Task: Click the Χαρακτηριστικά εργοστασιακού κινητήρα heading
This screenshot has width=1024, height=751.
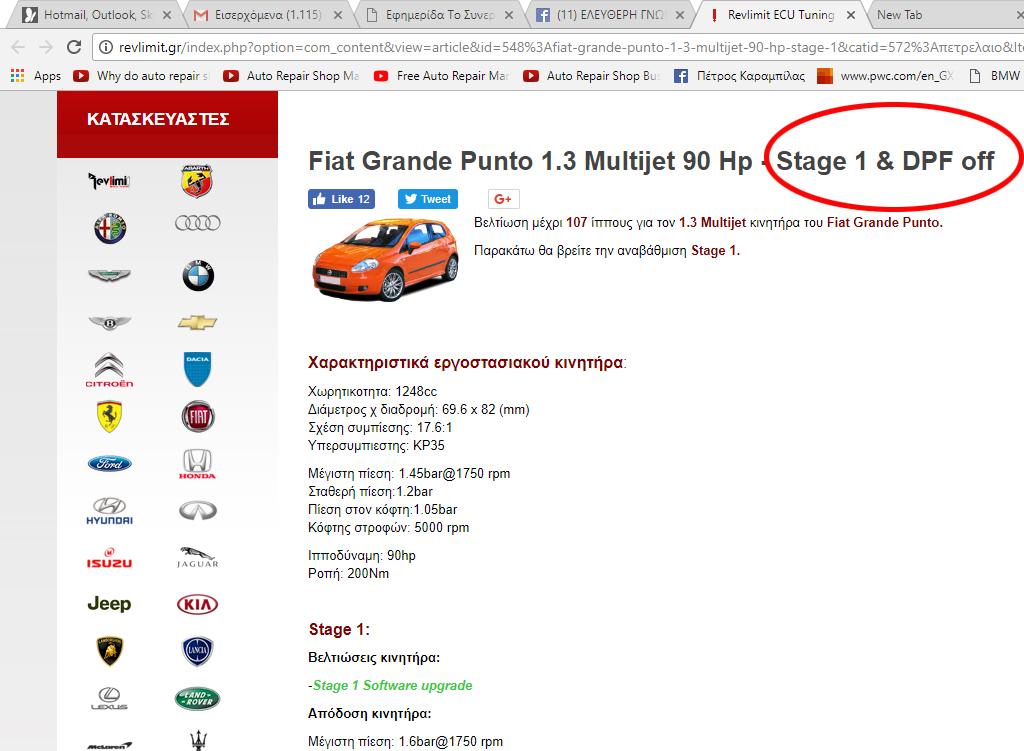Action: pyautogui.click(x=467, y=362)
